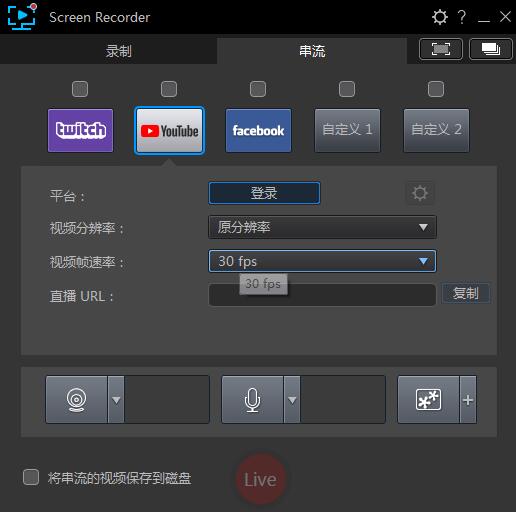Tick the checkbox above Twitch
Screen dimensions: 516x512
[x=80, y=89]
